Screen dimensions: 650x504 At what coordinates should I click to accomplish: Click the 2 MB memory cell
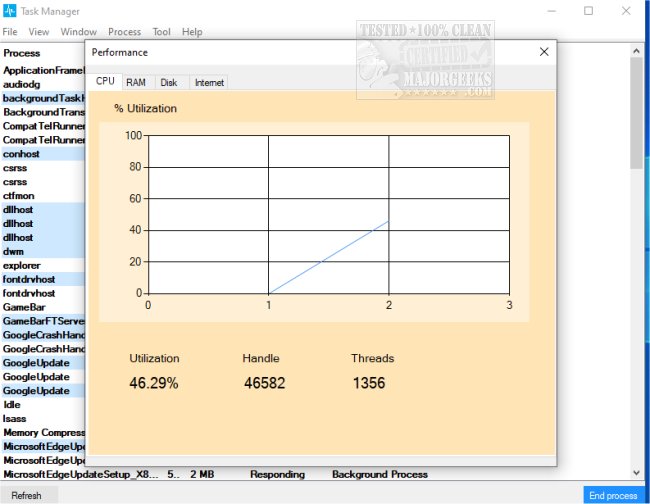(x=202, y=474)
